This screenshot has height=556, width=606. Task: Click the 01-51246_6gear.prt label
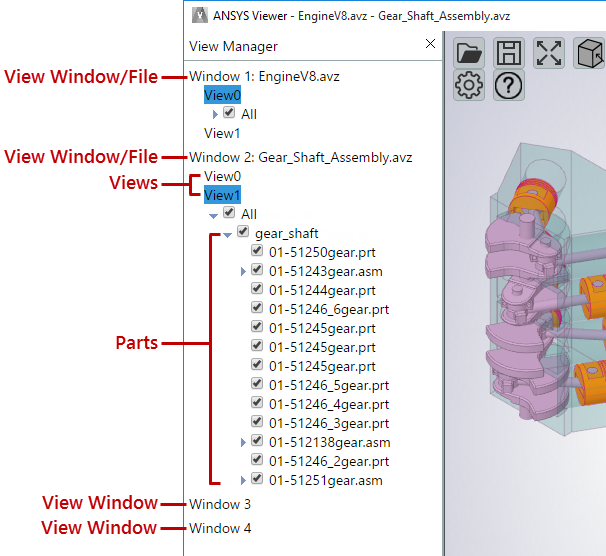[x=329, y=309]
